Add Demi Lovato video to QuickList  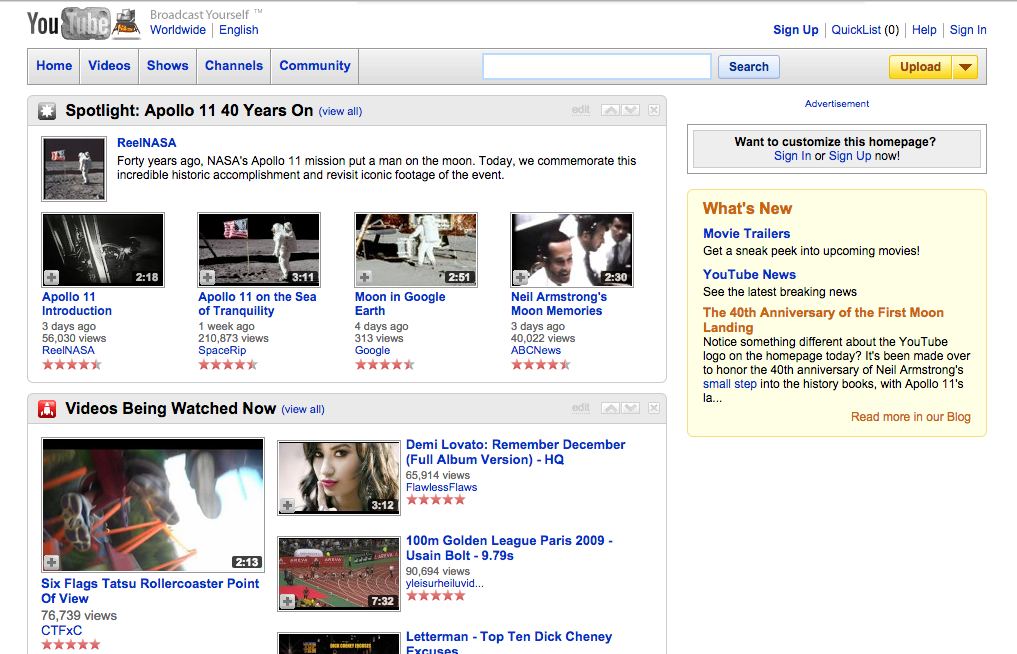287,505
